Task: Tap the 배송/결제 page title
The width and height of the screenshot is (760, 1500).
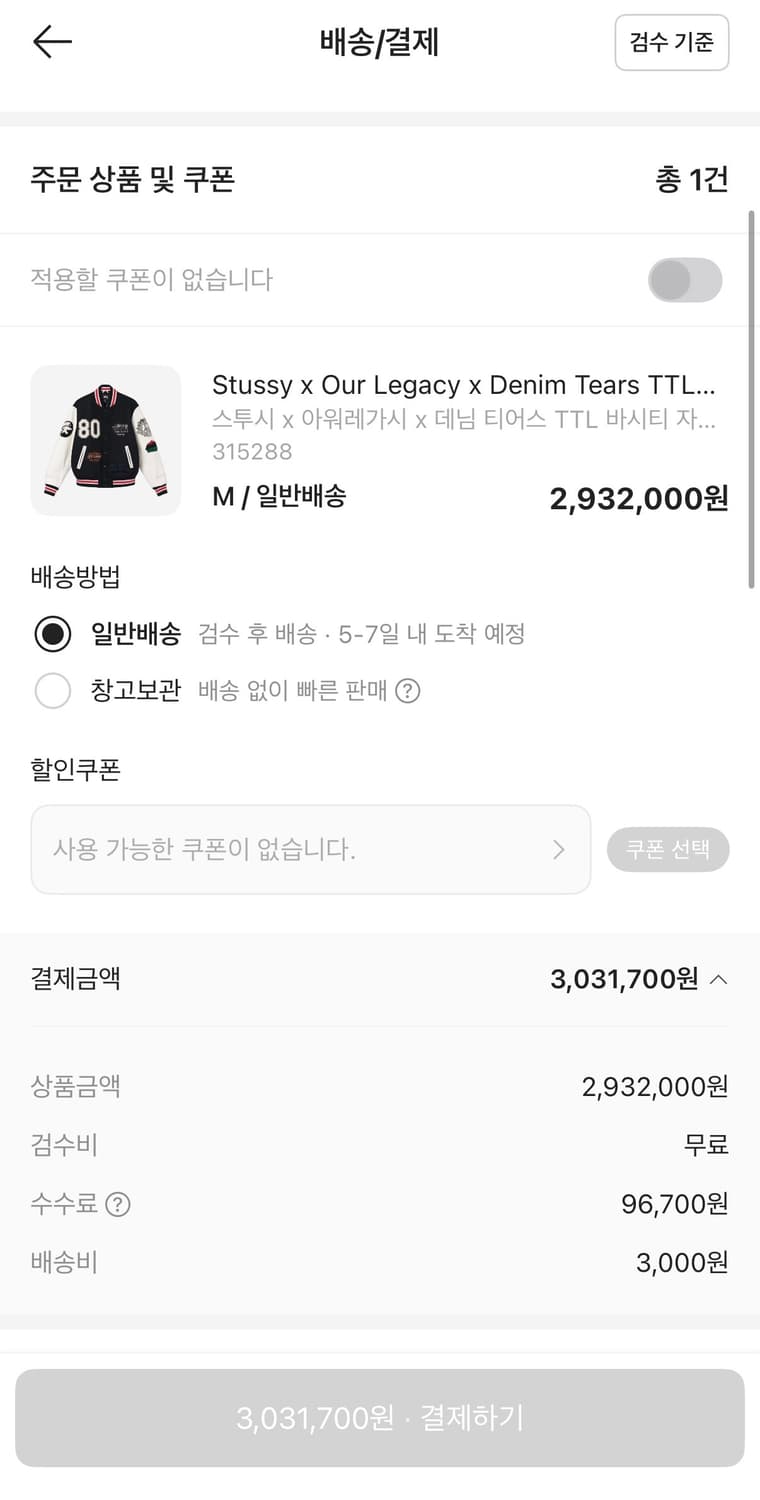Action: (x=379, y=42)
